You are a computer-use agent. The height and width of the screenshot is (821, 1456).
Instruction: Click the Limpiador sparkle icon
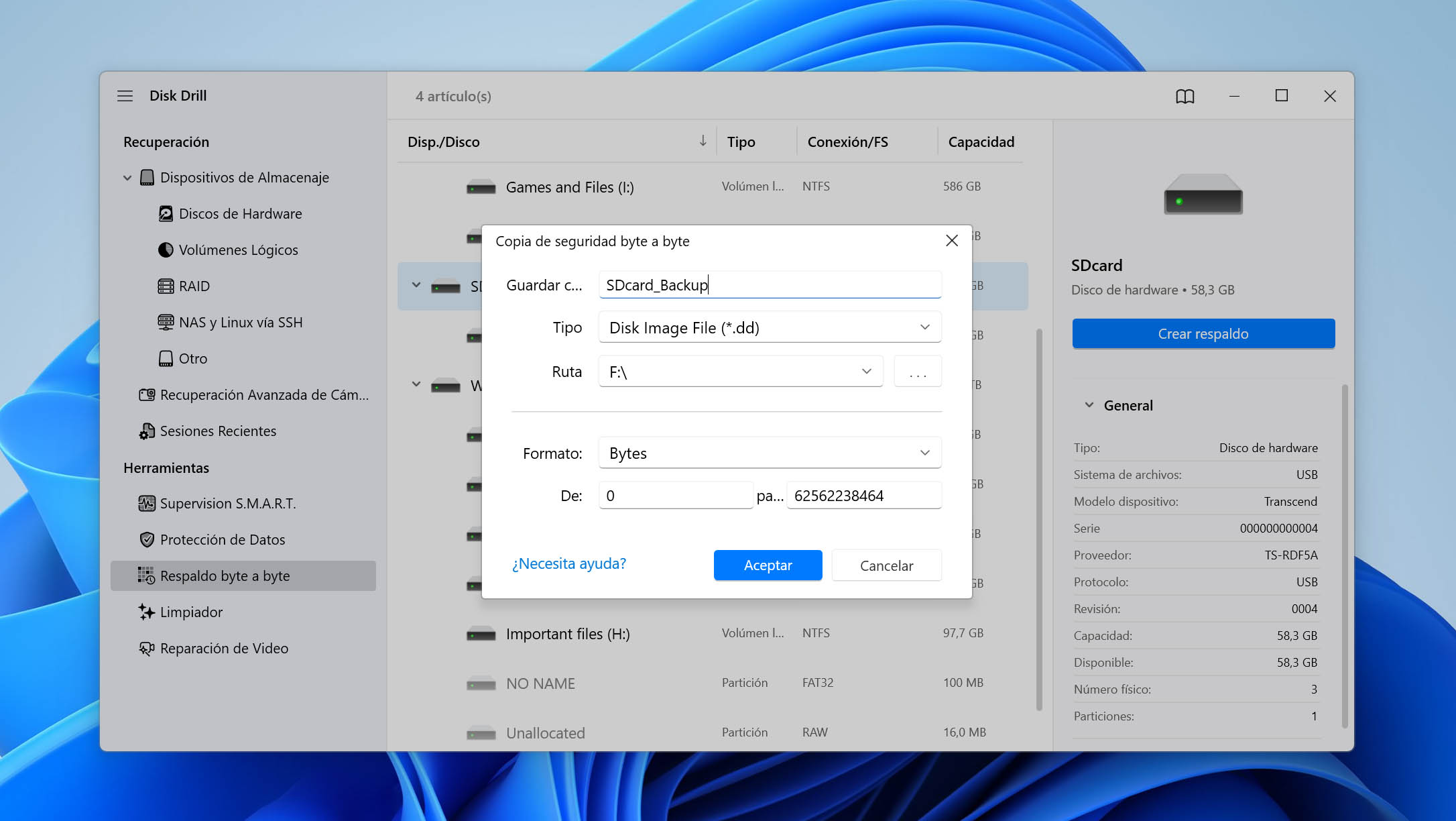point(147,612)
